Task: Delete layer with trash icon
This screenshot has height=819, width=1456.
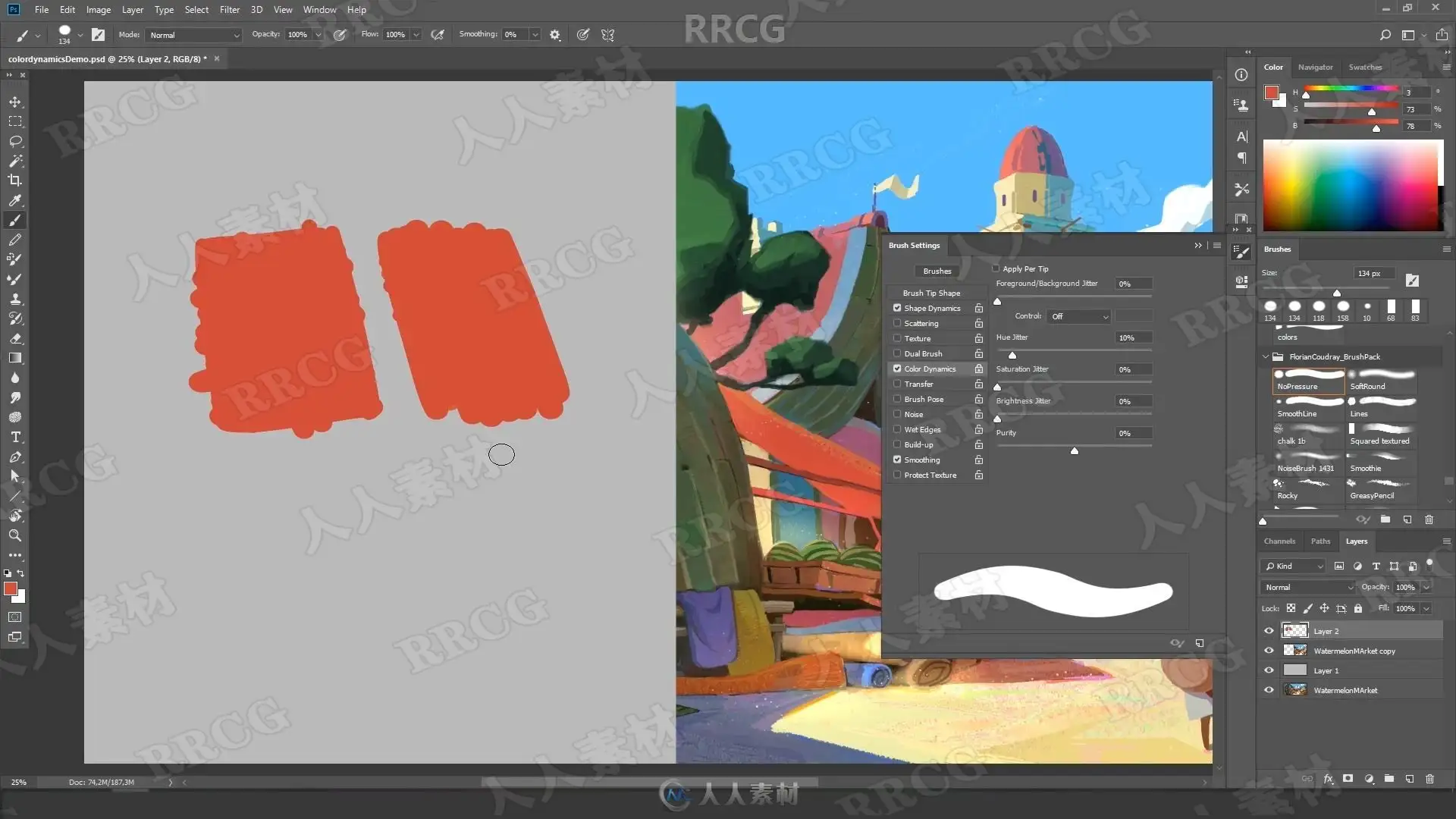Action: (x=1429, y=779)
